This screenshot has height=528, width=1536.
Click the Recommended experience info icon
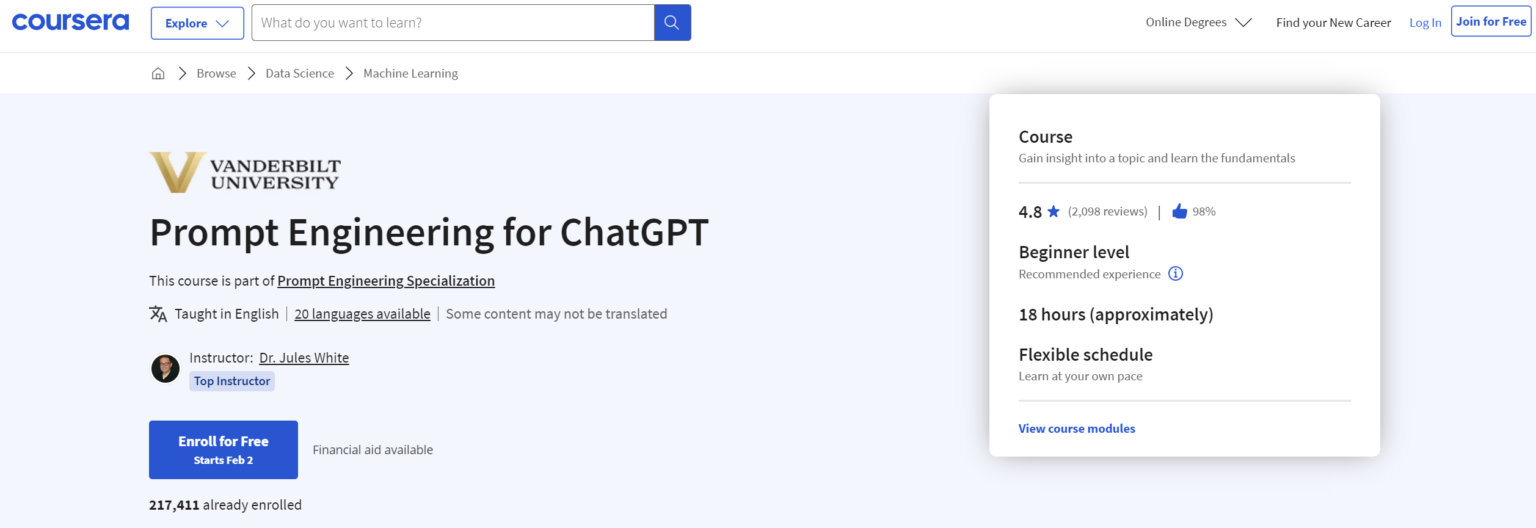point(1176,274)
